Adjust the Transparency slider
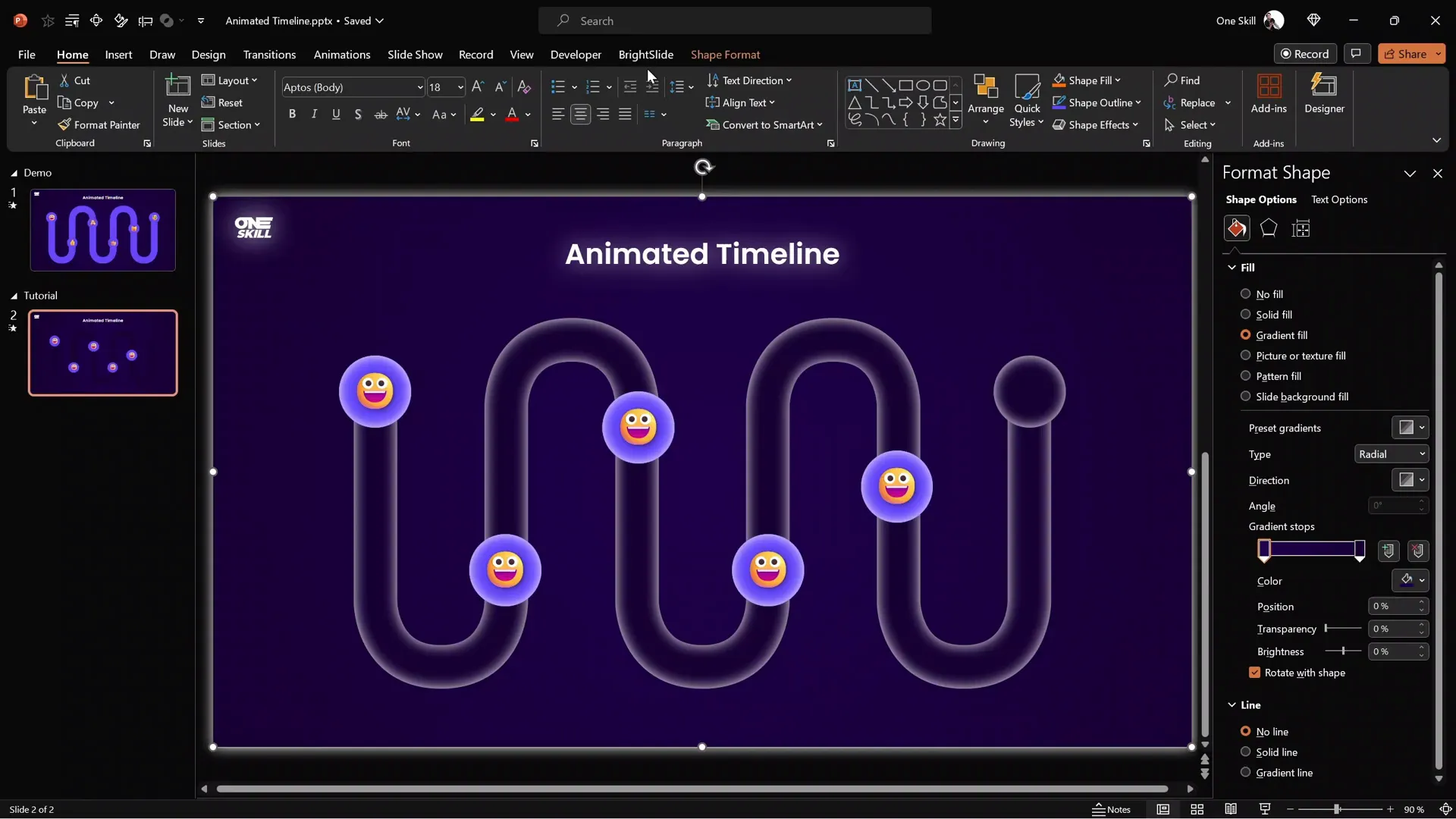1456x819 pixels. pyautogui.click(x=1343, y=629)
